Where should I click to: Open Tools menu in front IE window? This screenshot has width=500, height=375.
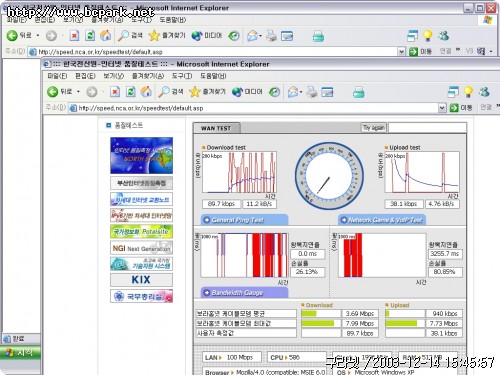[x=182, y=76]
